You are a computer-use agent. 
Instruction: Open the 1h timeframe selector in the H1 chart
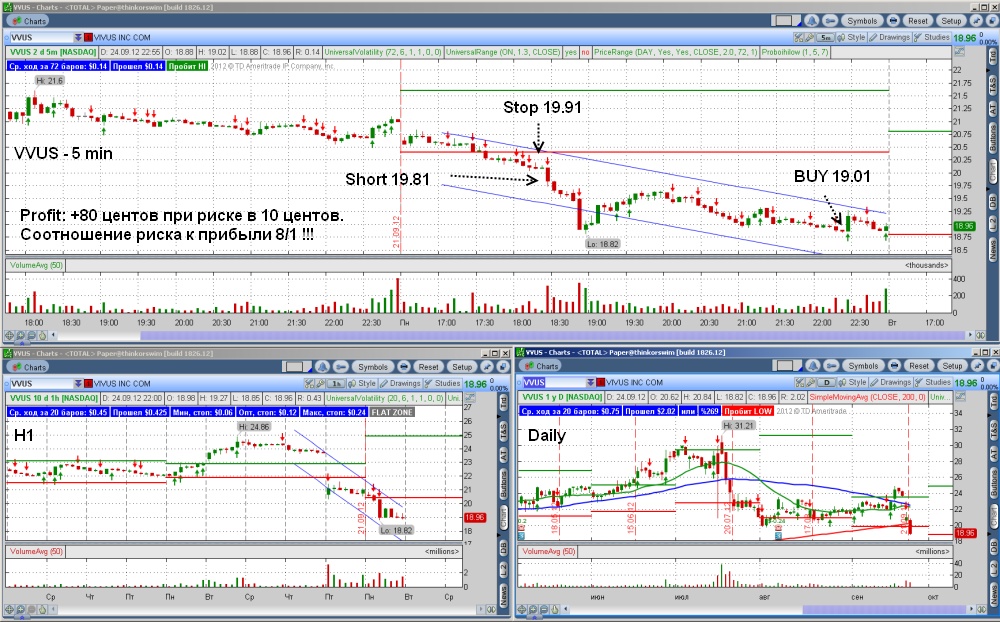(336, 383)
